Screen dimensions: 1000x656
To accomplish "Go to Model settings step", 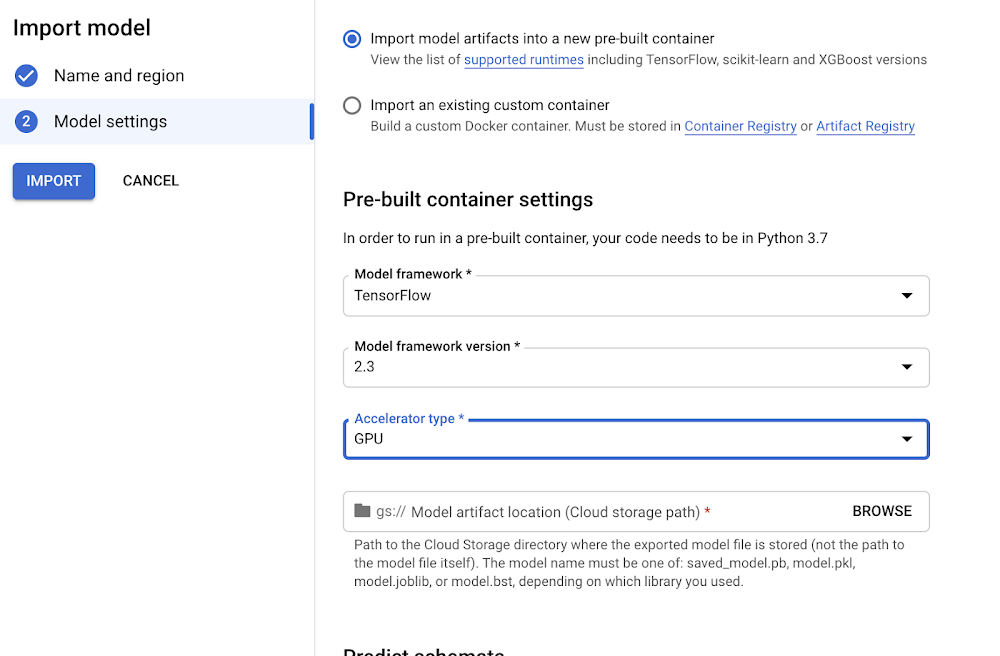I will coord(157,121).
